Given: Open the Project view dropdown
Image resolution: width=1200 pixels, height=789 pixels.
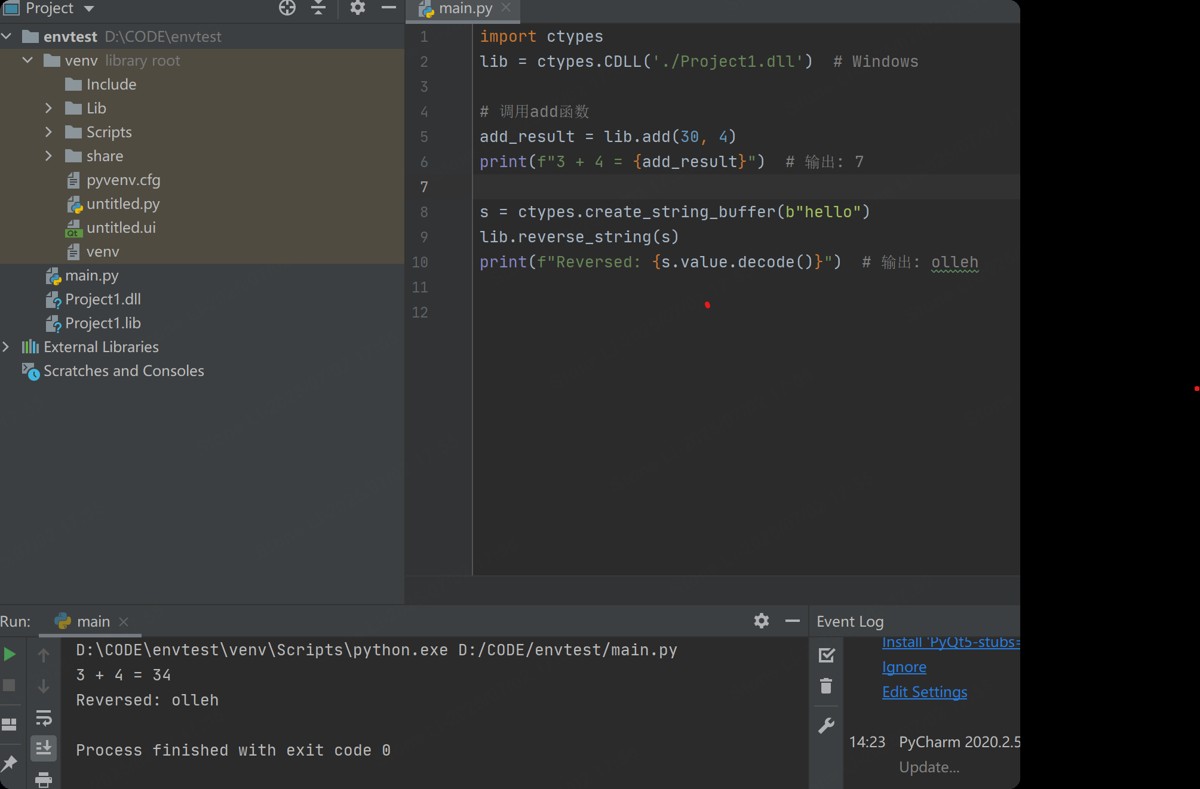Looking at the screenshot, I should (88, 9).
